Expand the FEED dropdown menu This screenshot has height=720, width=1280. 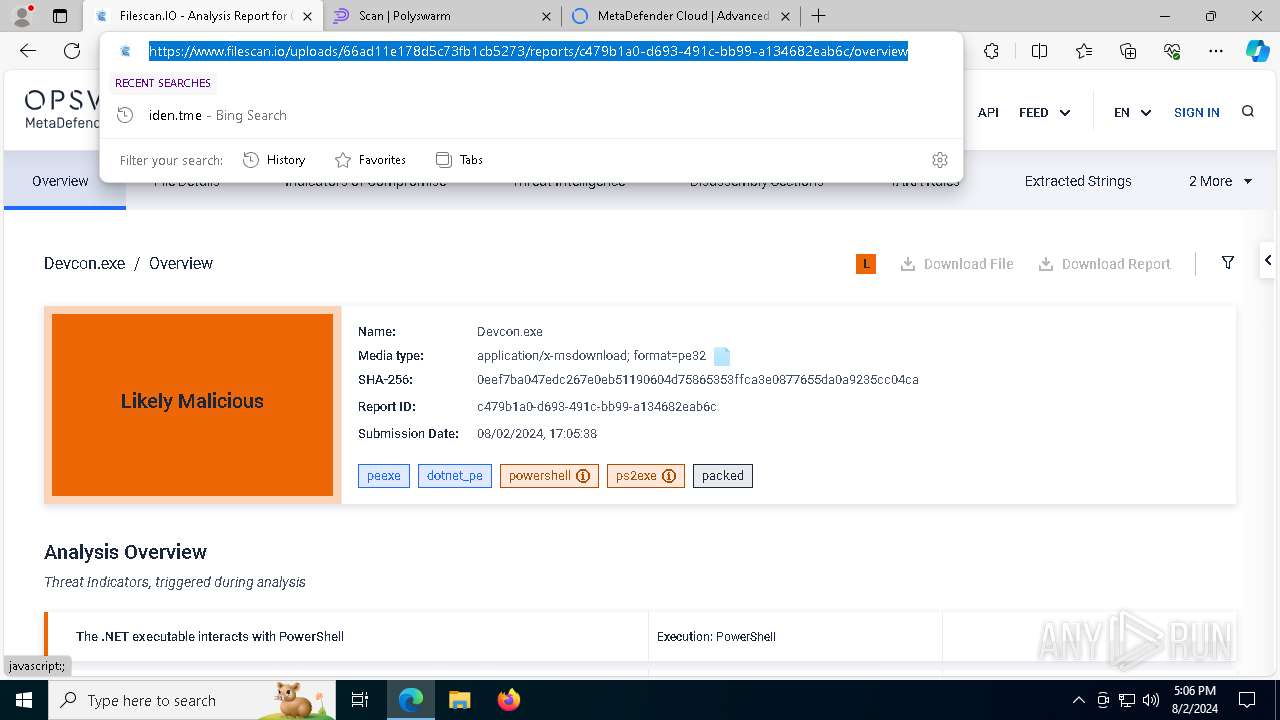1045,113
